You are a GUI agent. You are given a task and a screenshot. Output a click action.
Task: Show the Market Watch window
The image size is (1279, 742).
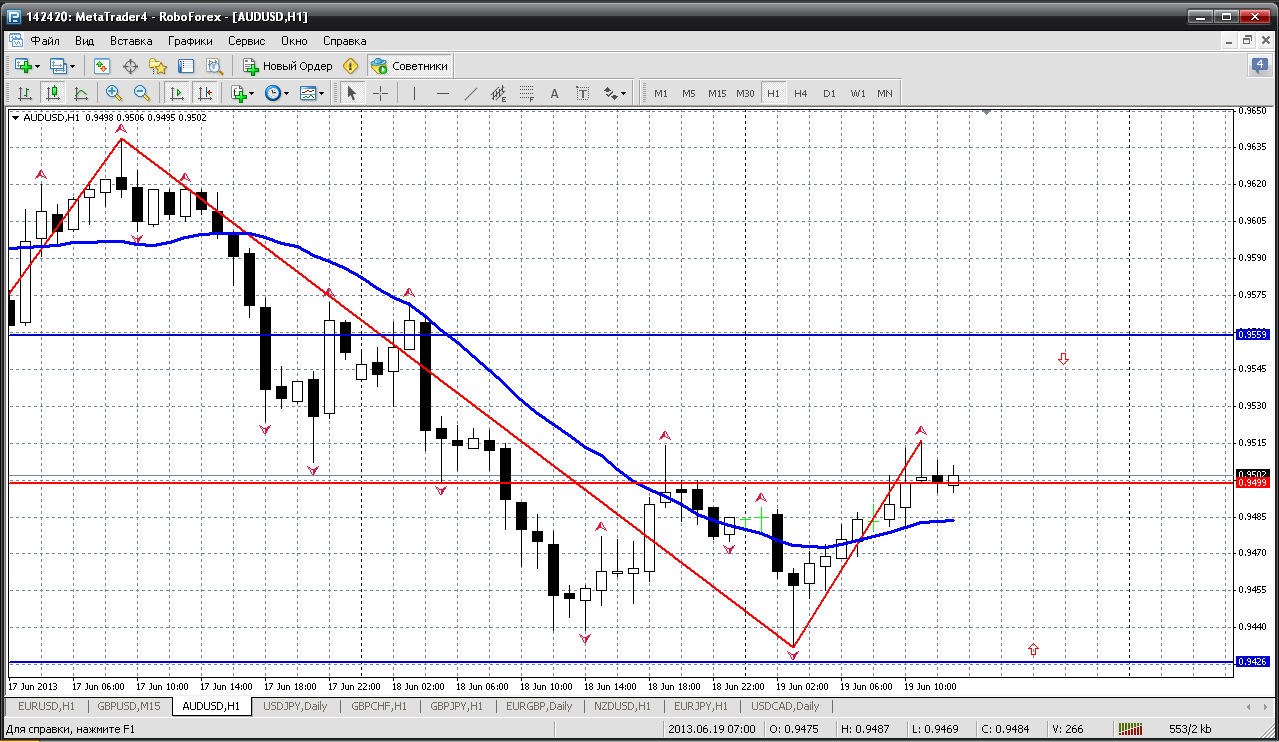(102, 66)
